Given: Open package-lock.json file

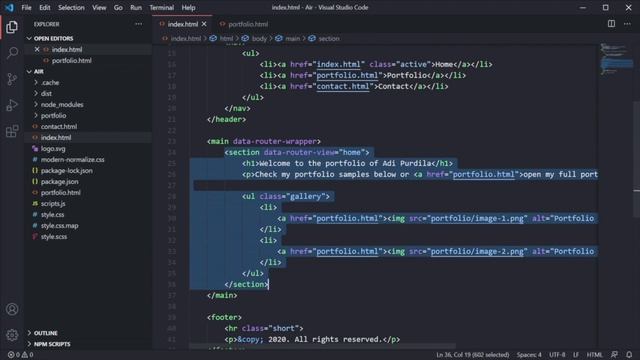Looking at the screenshot, I should click(67, 171).
